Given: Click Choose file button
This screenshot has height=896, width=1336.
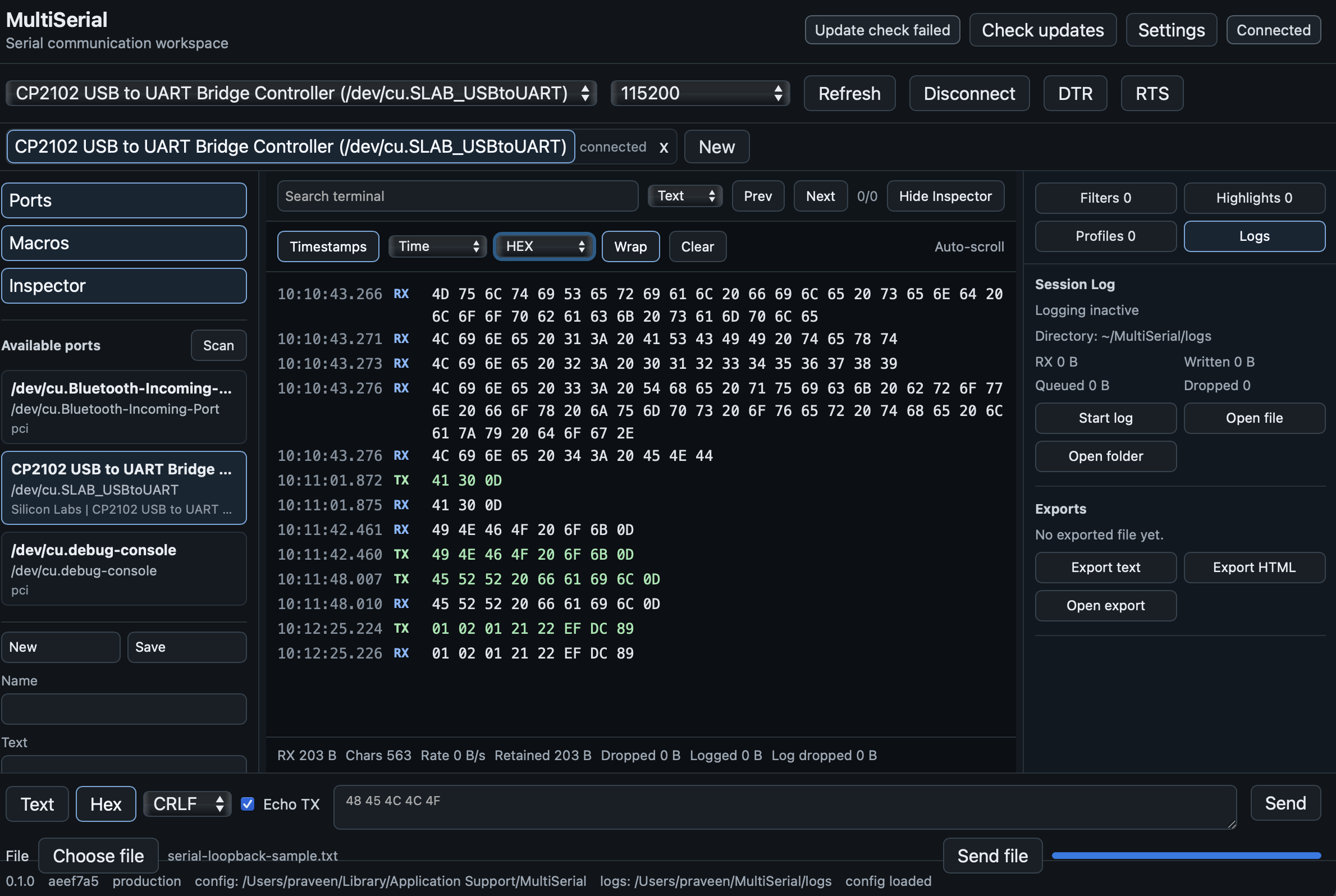Looking at the screenshot, I should click(x=98, y=856).
